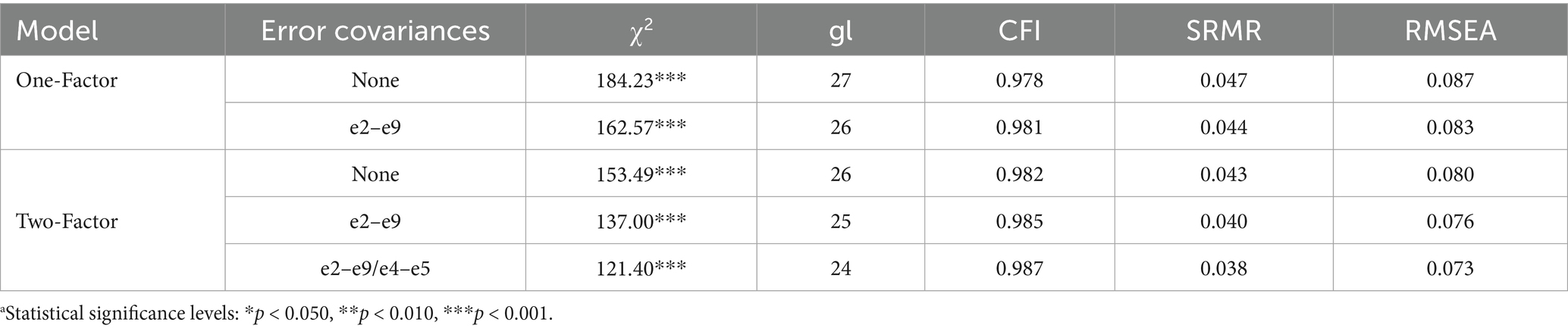Click the CFI value 0.987
The height and width of the screenshot is (332, 1568).
tap(1019, 268)
